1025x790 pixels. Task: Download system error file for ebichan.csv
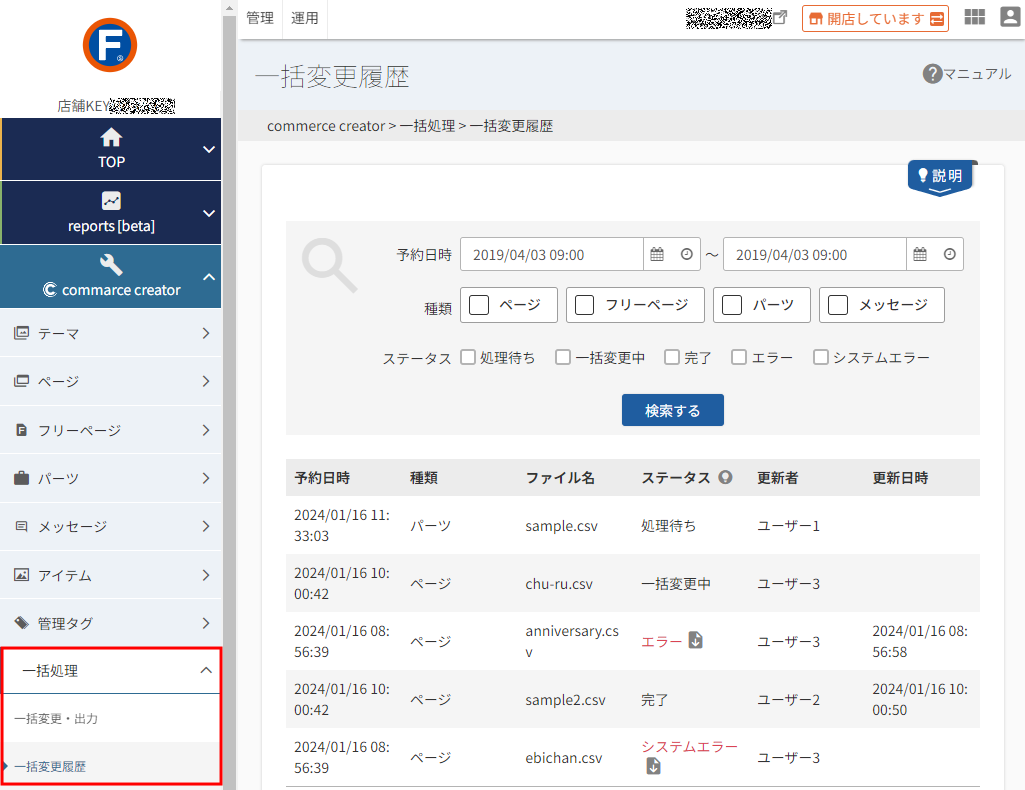653,766
